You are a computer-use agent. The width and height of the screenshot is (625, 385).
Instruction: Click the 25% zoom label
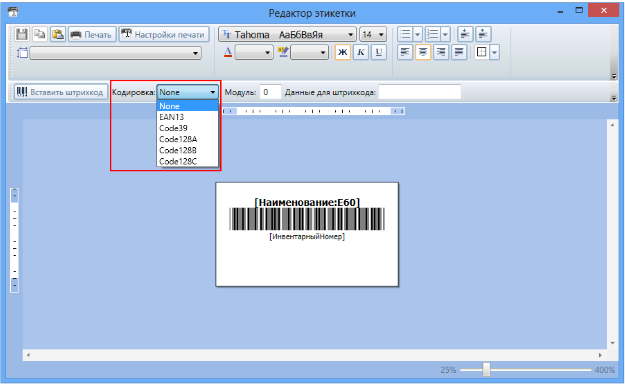coord(448,370)
